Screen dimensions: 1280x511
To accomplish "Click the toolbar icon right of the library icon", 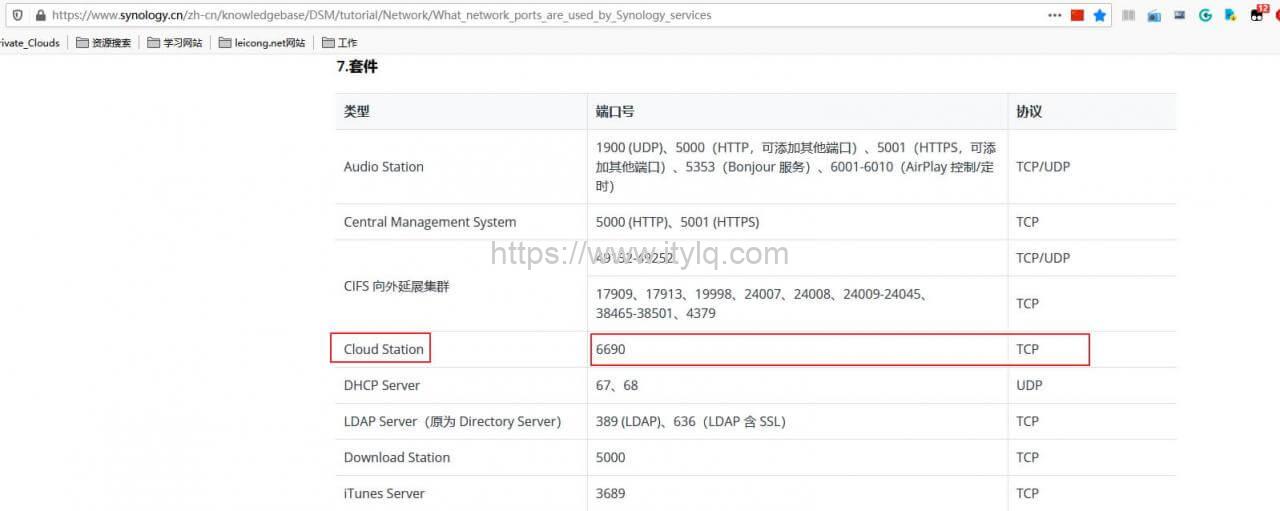I will coord(1154,16).
